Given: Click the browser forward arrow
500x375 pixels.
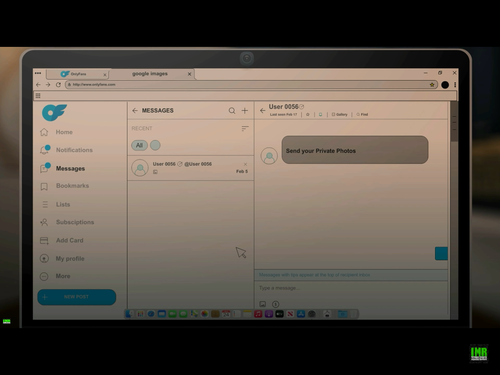Looking at the screenshot, I should click(x=48, y=85).
